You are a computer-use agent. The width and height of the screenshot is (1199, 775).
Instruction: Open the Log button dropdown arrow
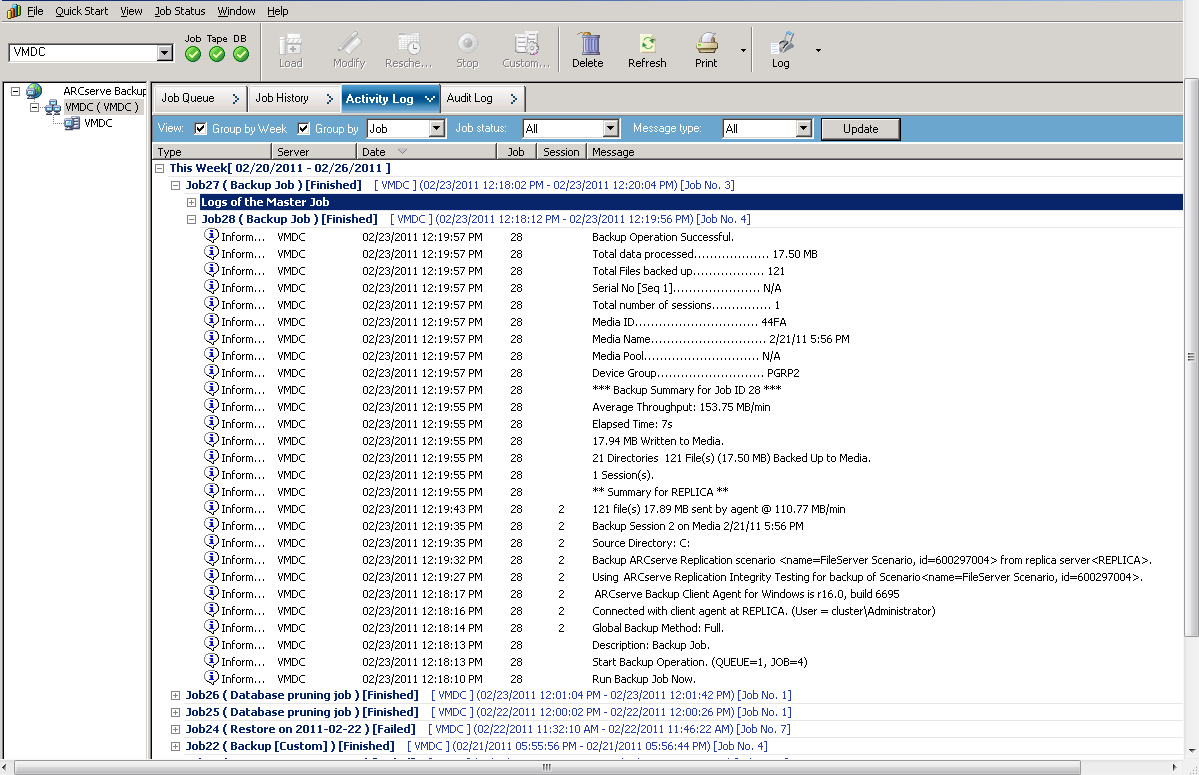tap(818, 50)
